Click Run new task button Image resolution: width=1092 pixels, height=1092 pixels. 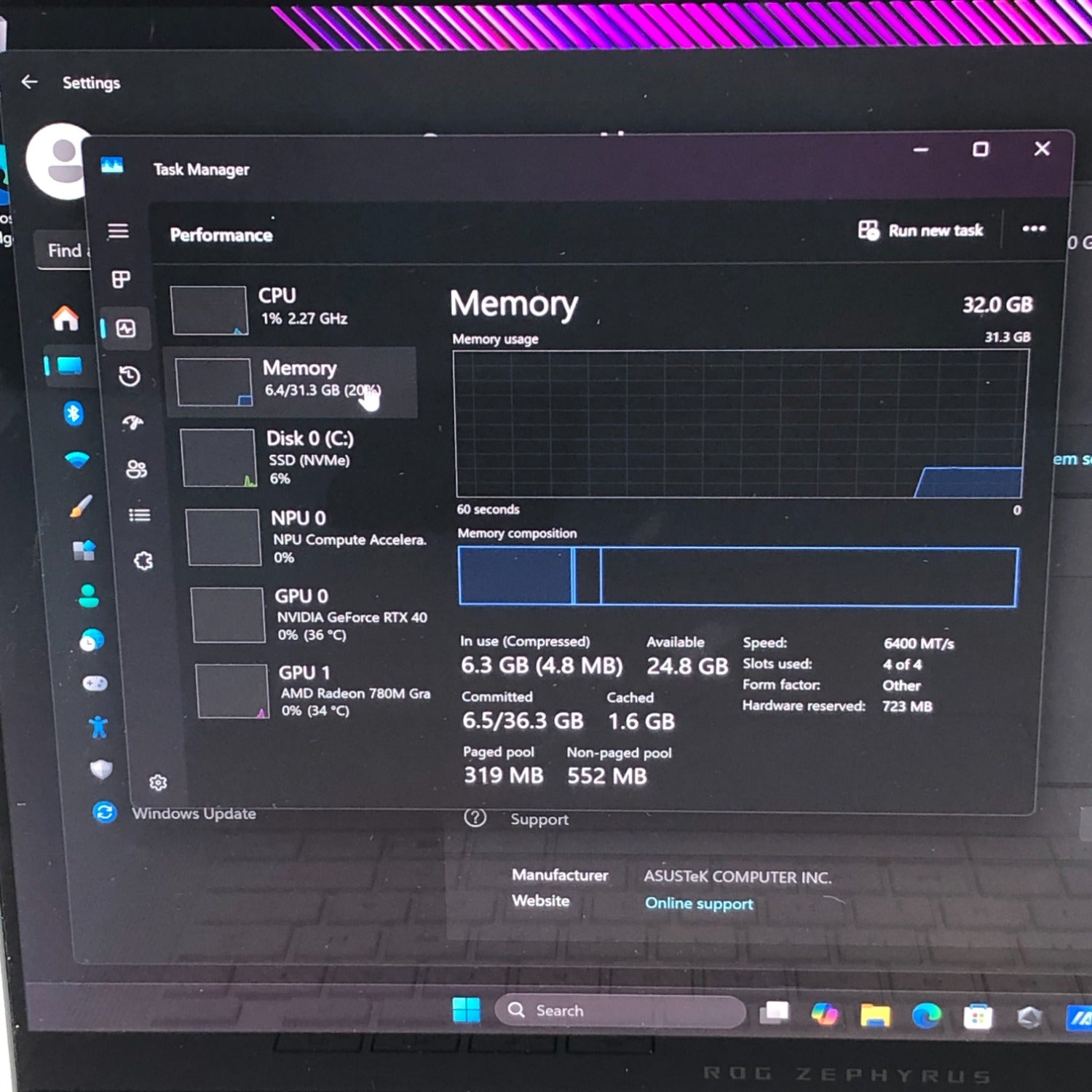tap(921, 231)
